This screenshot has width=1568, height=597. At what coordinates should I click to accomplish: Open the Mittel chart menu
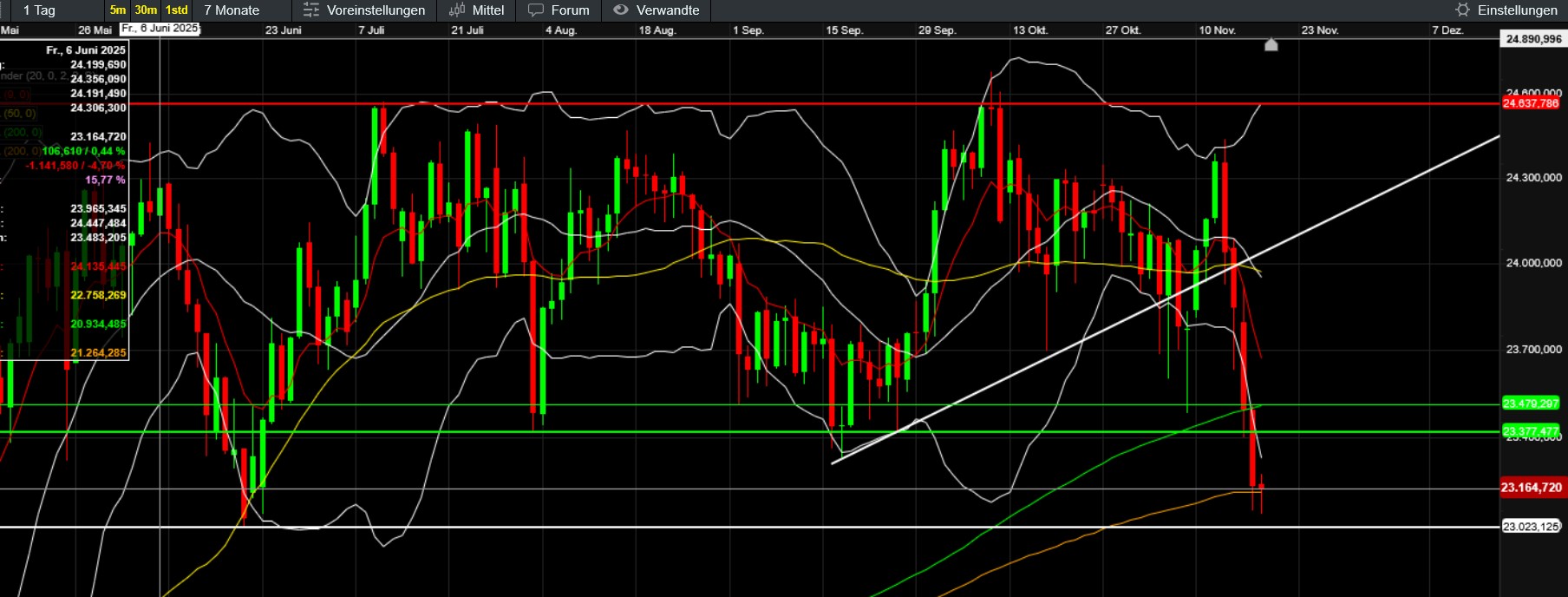[487, 10]
